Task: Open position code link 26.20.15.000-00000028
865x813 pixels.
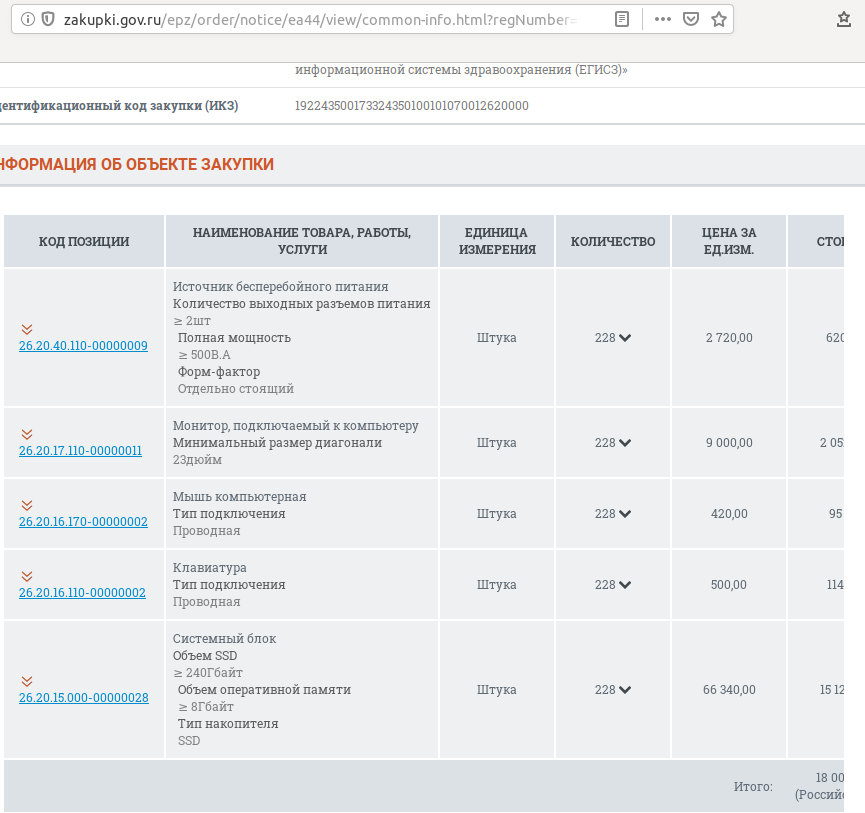Action: tap(83, 698)
